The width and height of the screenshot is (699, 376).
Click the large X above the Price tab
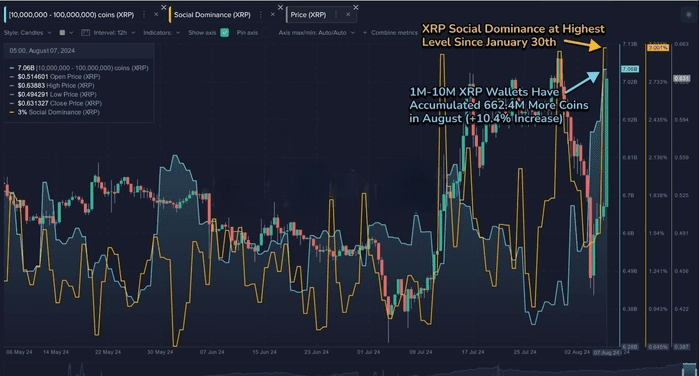point(356,7)
